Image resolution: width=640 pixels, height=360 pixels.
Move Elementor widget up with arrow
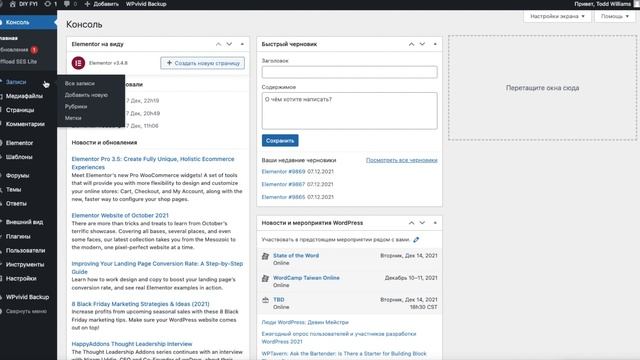pyautogui.click(x=218, y=44)
